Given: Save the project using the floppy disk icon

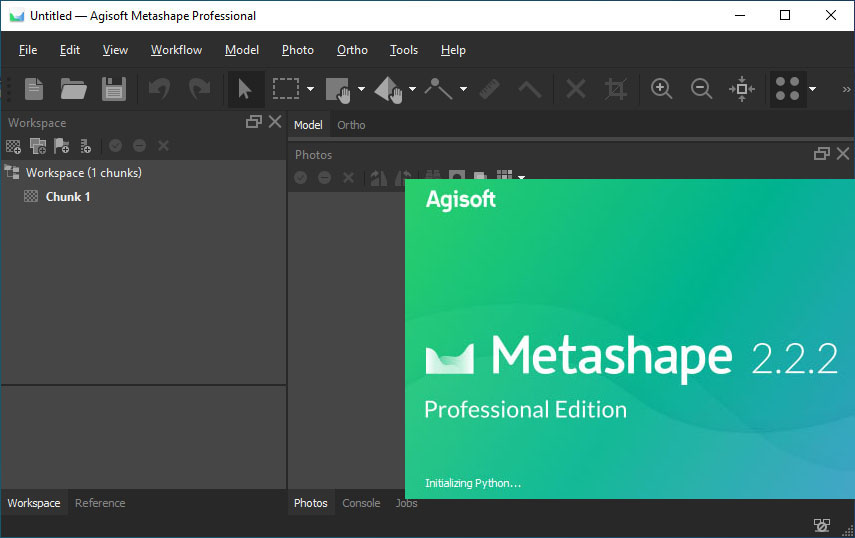Looking at the screenshot, I should click(113, 89).
